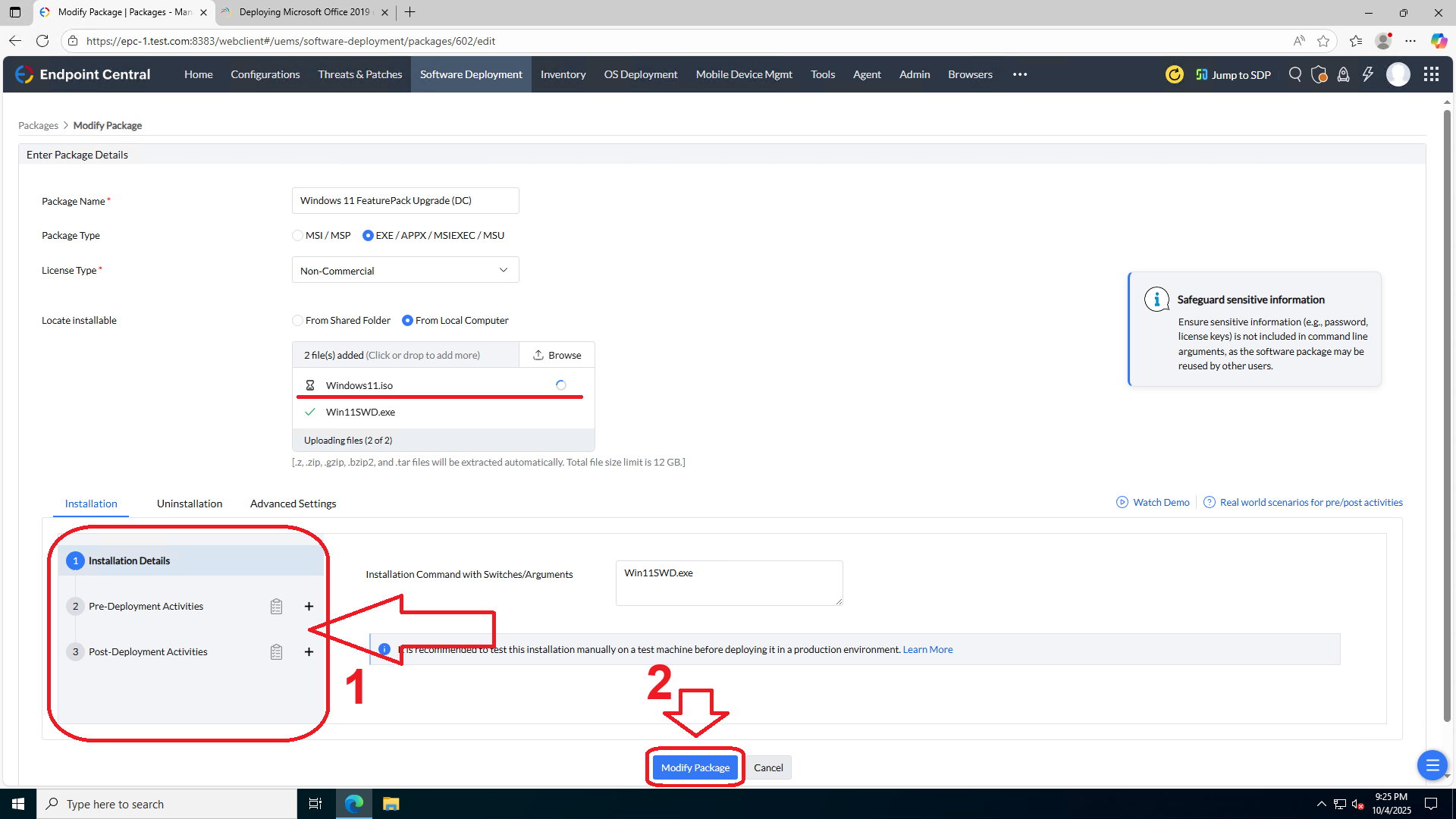This screenshot has width=1456, height=819.
Task: Add a Post-Deployment Activity with plus icon
Action: pos(309,652)
